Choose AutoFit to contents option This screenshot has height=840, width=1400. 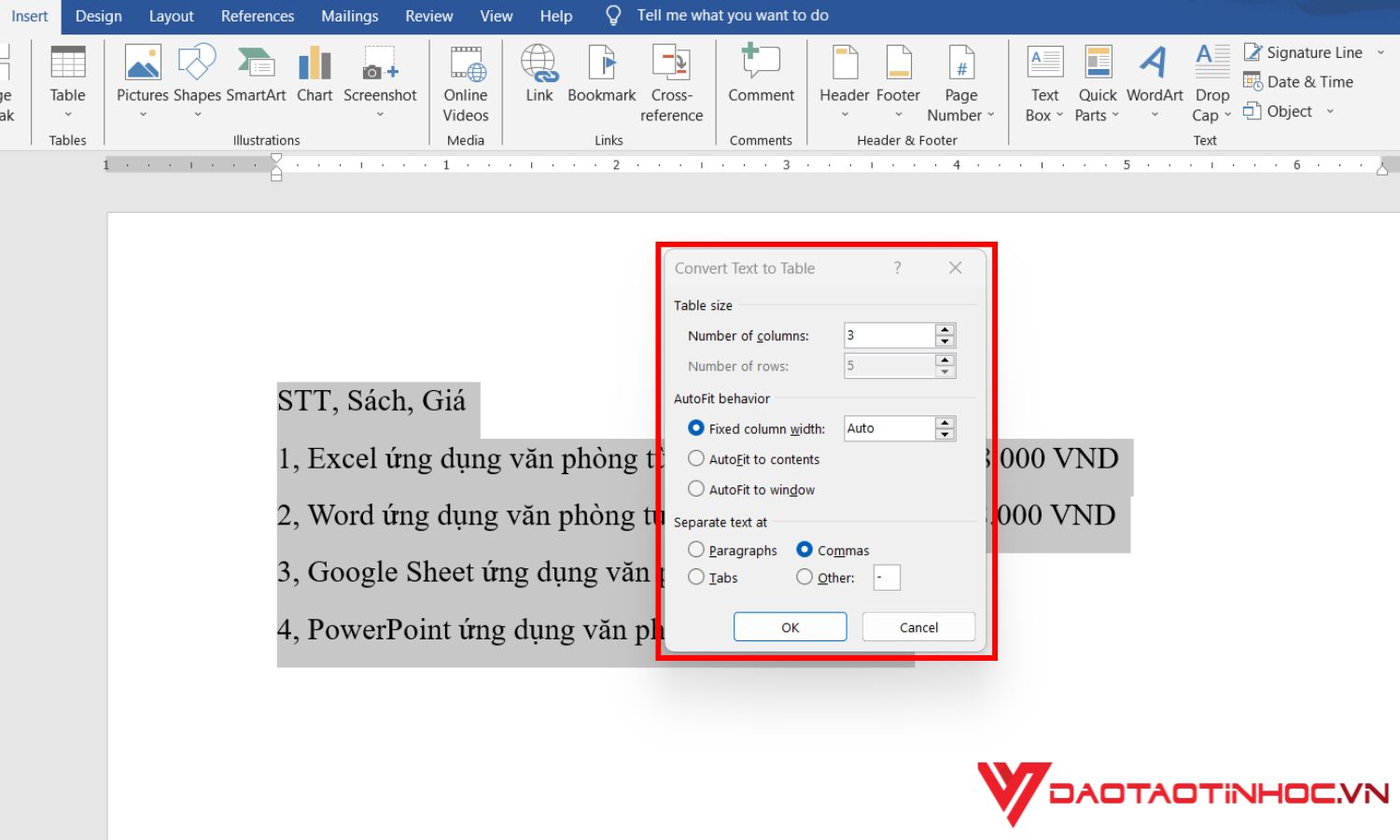[696, 458]
